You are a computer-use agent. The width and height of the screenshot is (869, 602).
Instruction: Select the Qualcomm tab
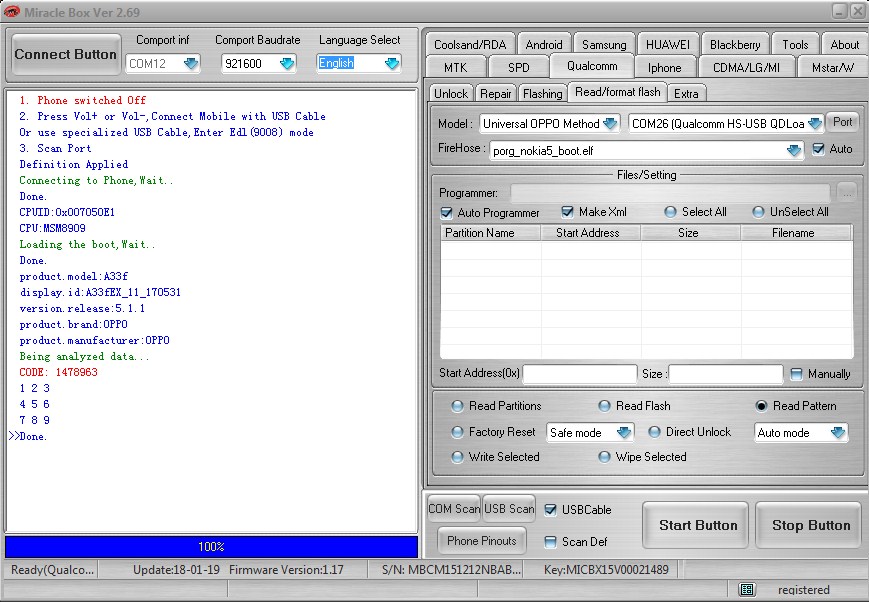pos(592,66)
